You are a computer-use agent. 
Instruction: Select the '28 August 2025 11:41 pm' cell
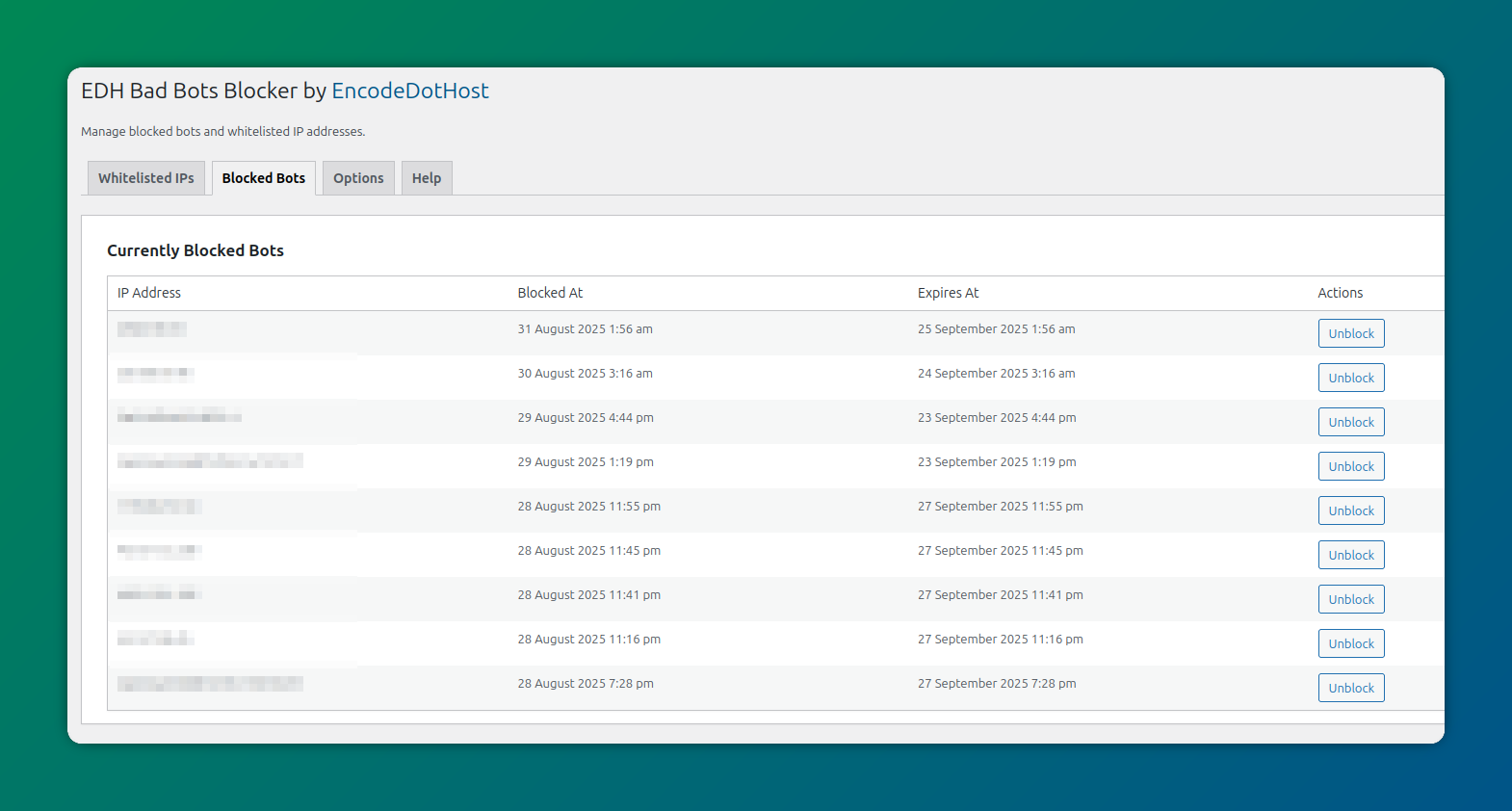[x=588, y=595]
